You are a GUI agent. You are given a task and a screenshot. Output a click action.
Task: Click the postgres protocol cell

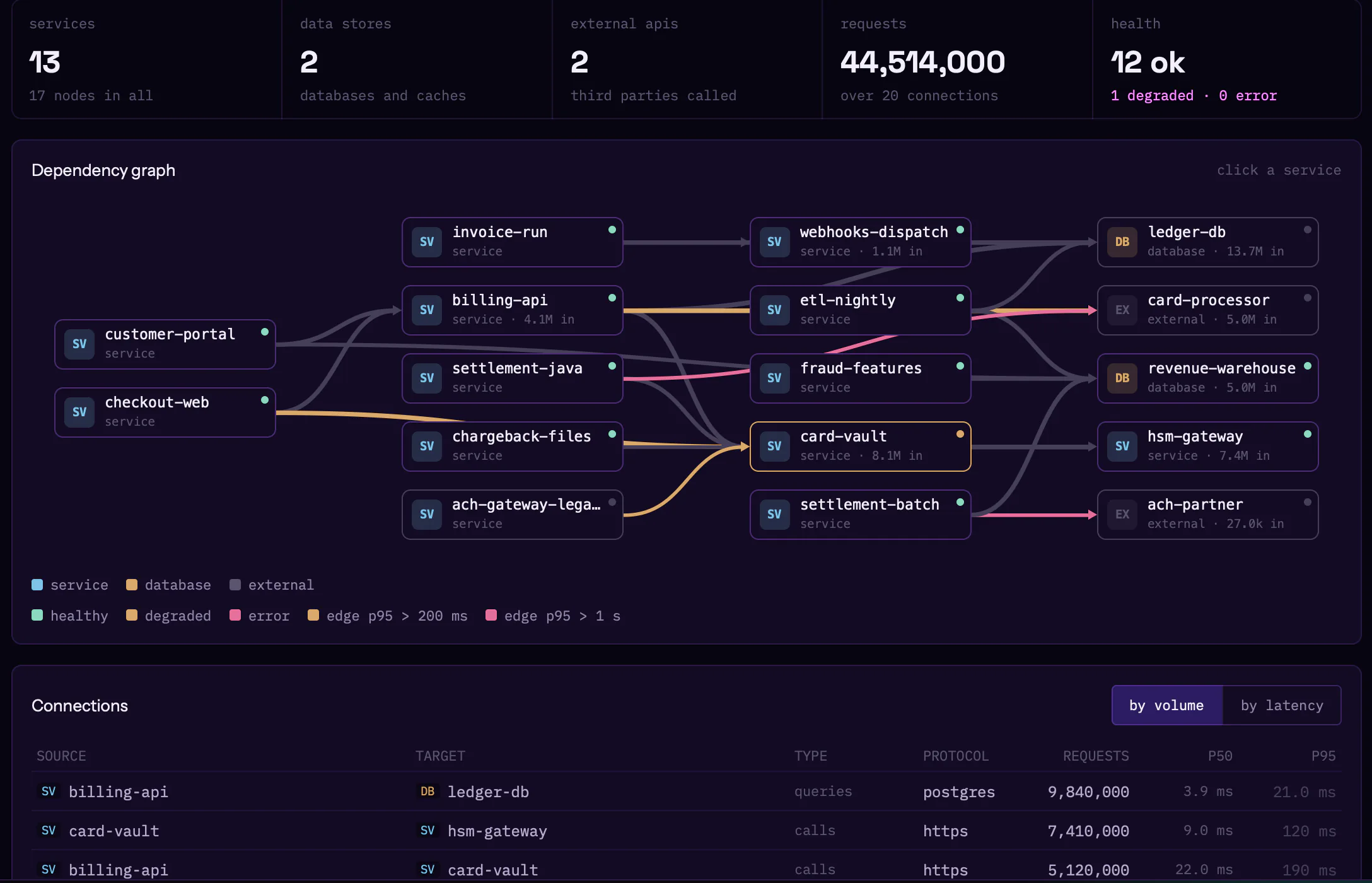click(x=959, y=792)
